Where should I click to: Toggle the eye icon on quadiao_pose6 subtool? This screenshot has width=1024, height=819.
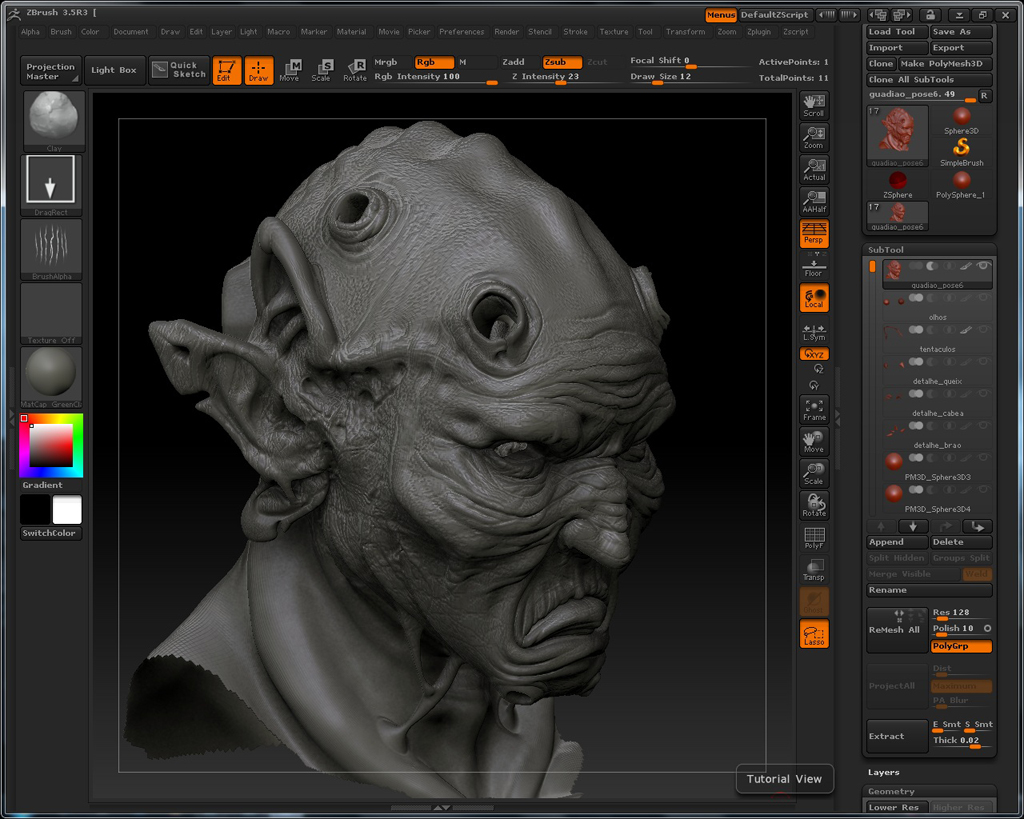point(983,266)
